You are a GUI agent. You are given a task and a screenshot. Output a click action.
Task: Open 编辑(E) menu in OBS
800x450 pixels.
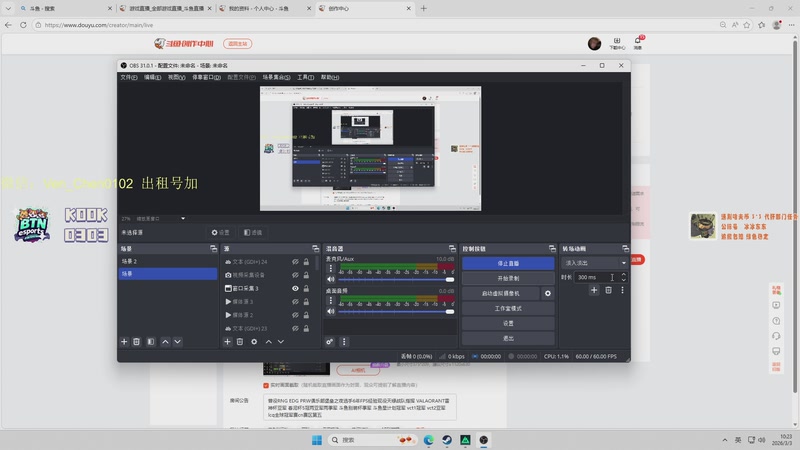tap(152, 78)
